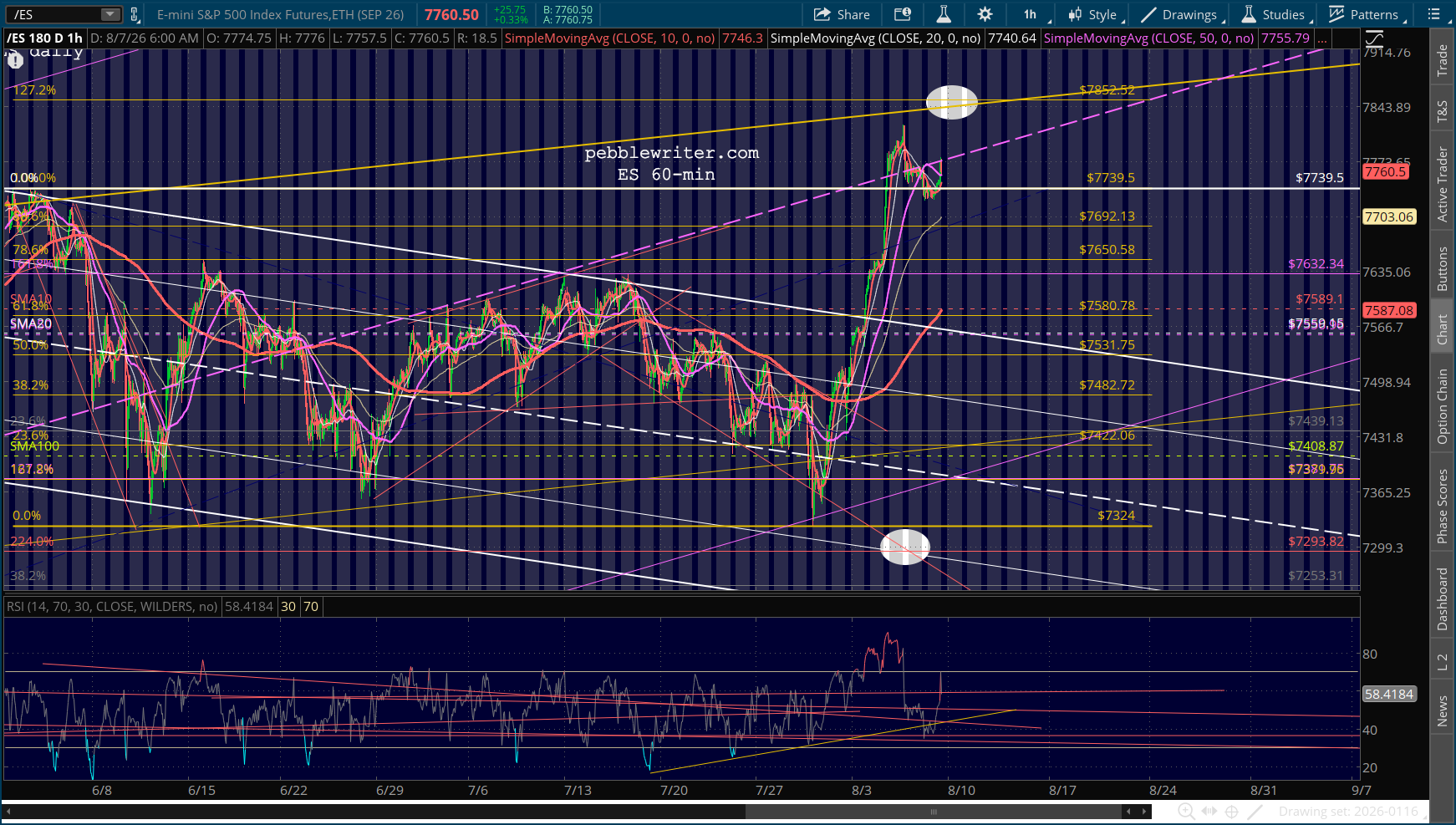The width and height of the screenshot is (1456, 825).
Task: Click the chart alert book icon
Action: 903,14
